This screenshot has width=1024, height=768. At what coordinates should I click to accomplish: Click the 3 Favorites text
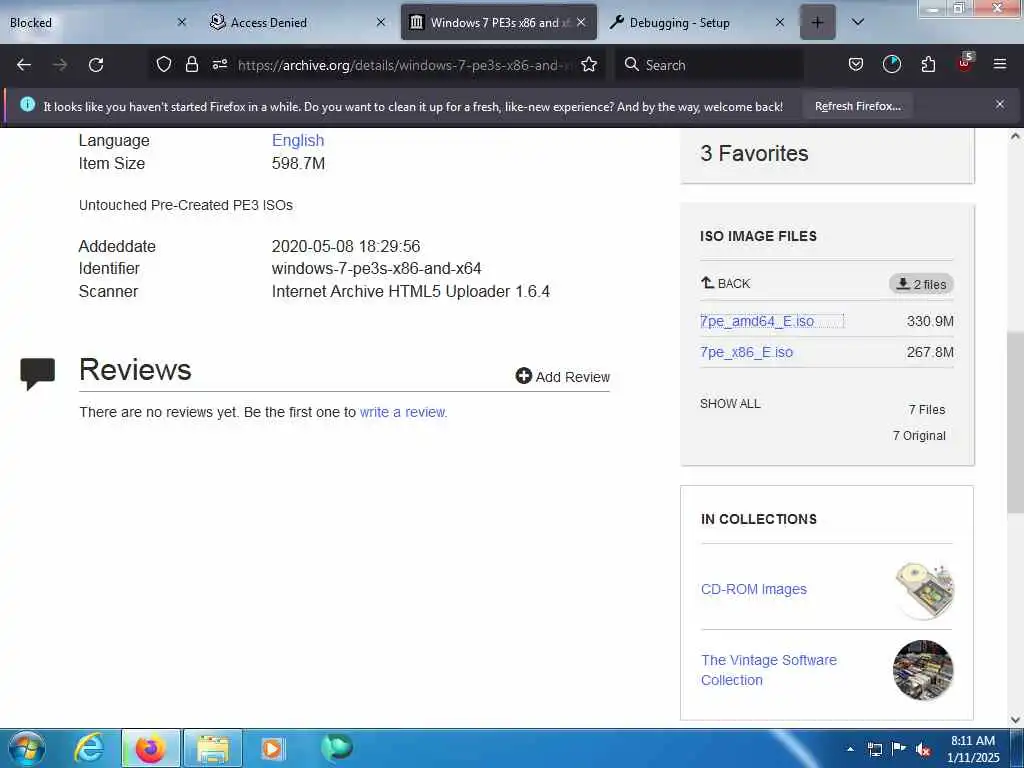[754, 153]
